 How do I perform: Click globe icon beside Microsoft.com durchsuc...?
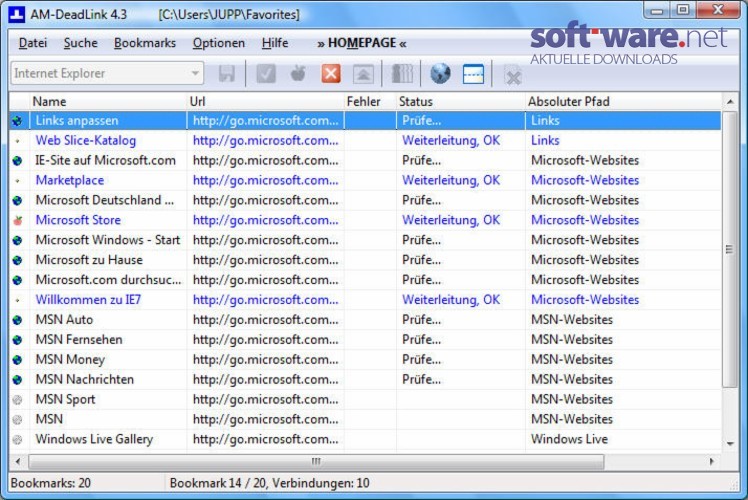click(18, 280)
